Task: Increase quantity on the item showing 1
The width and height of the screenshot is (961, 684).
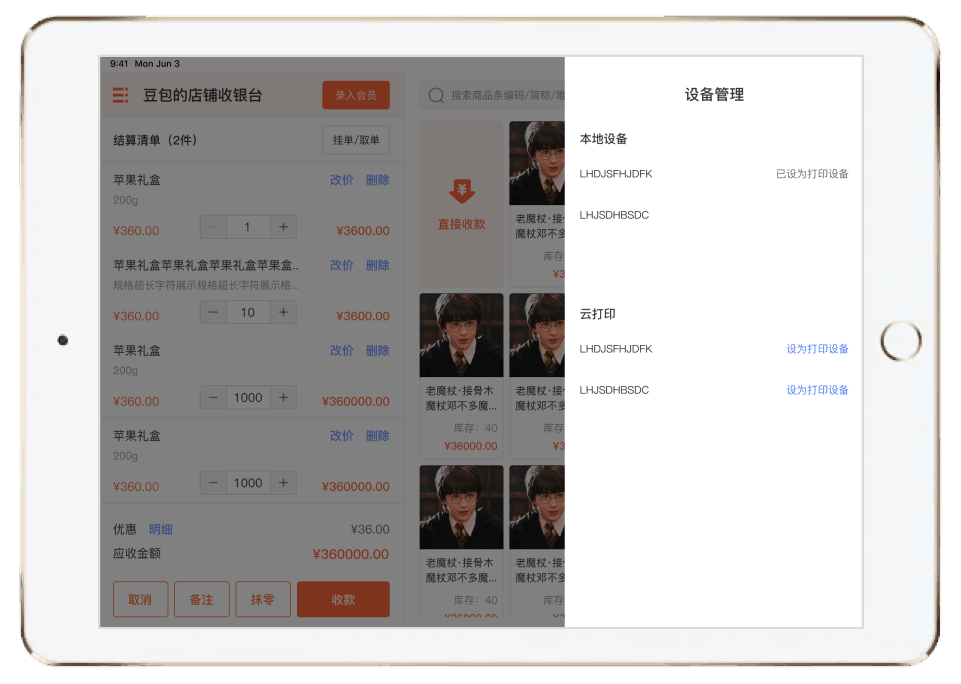Action: (x=283, y=227)
